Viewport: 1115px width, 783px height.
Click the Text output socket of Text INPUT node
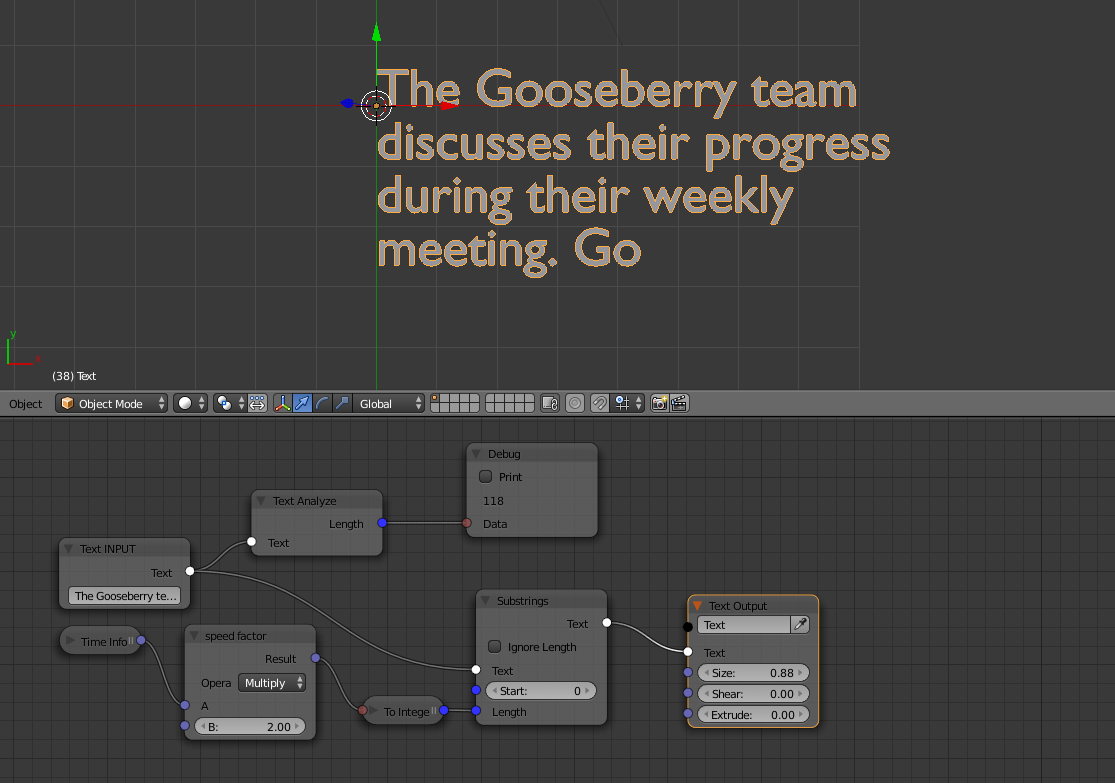click(x=189, y=570)
